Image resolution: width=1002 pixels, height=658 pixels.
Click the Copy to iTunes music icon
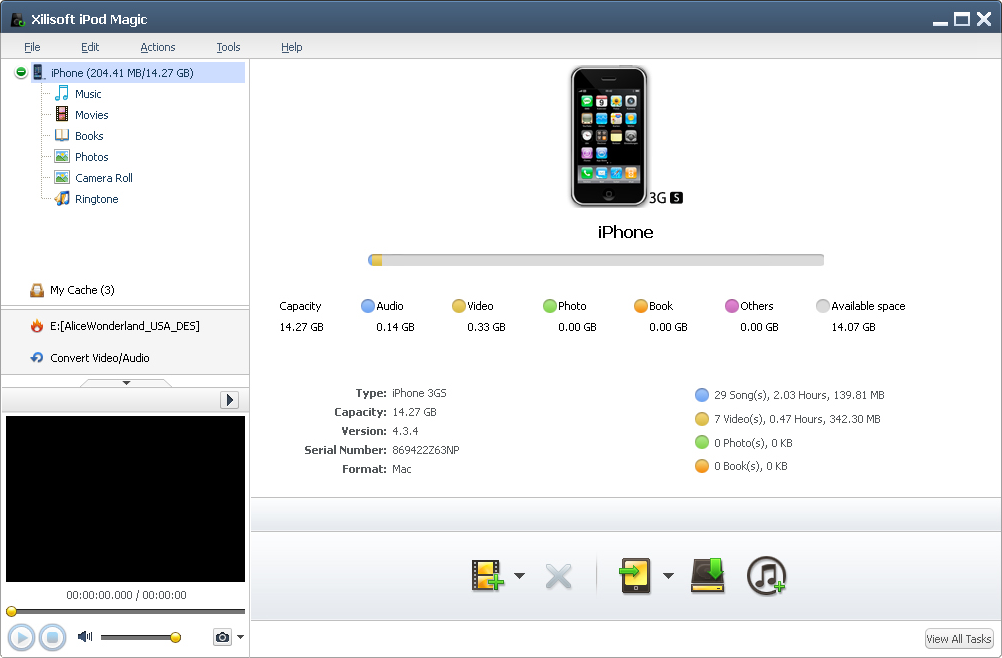pyautogui.click(x=766, y=576)
